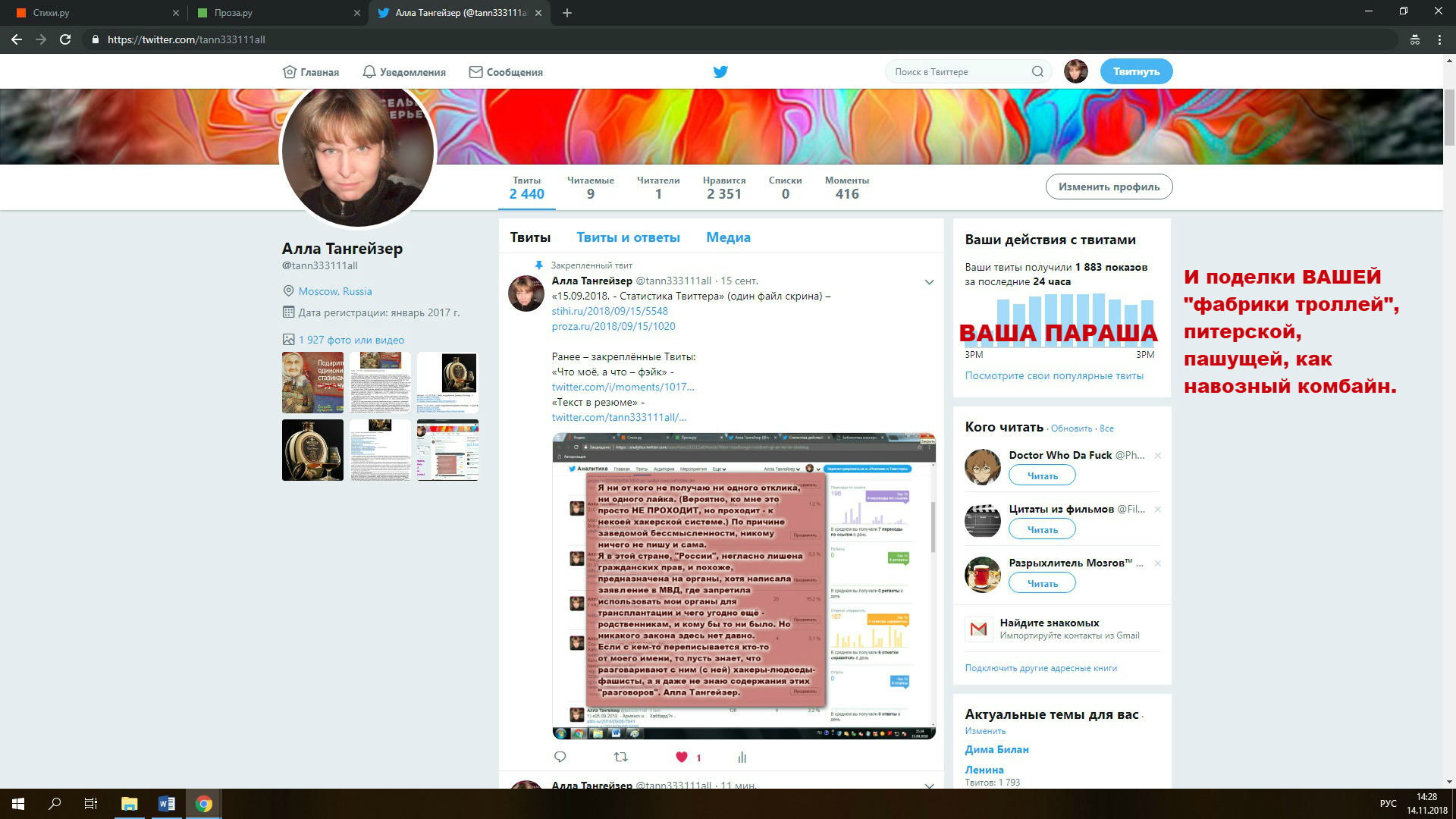This screenshot has width=1456, height=819.
Task: Click the reply speech bubble icon under the pinned tweet
Action: click(560, 757)
